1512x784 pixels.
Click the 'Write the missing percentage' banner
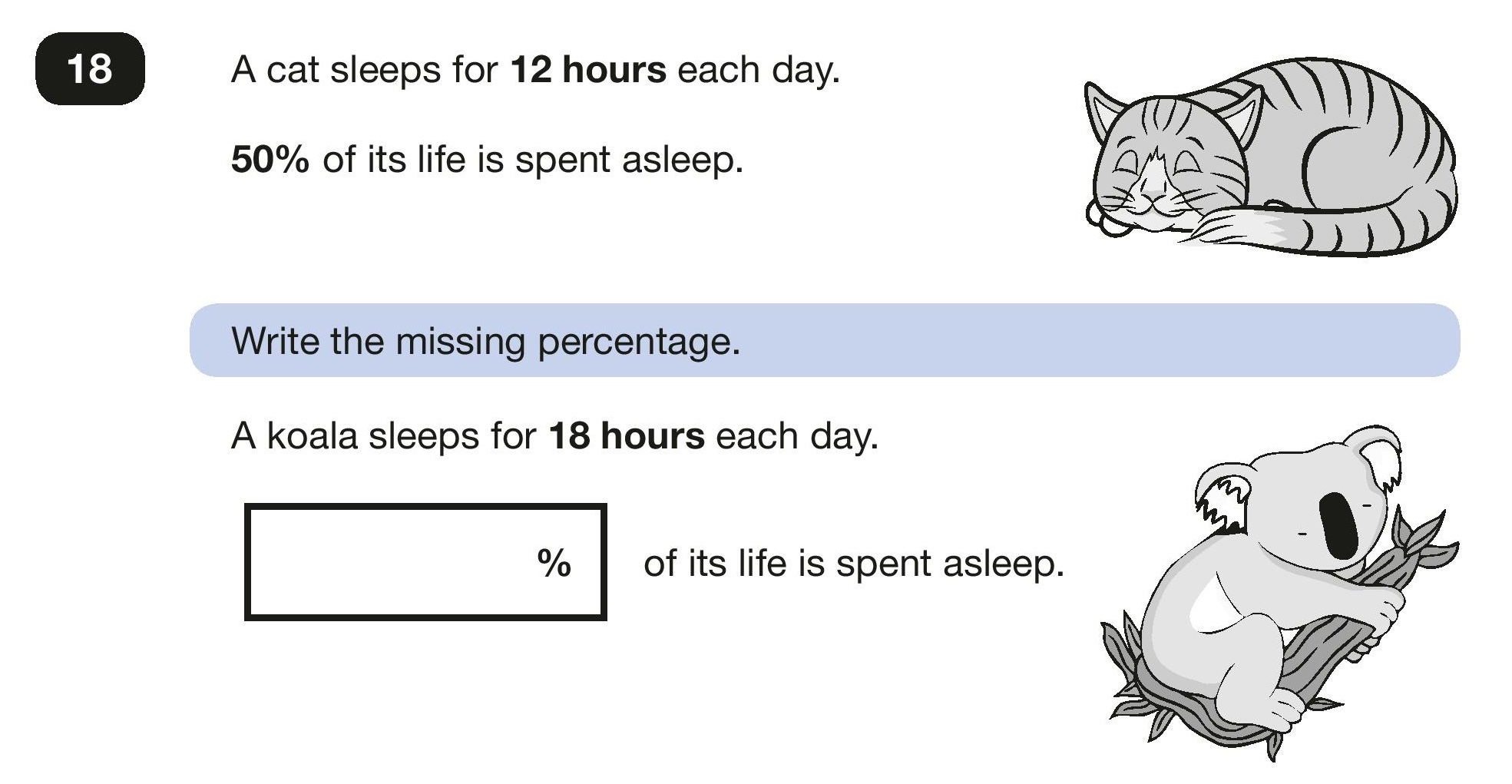click(825, 340)
